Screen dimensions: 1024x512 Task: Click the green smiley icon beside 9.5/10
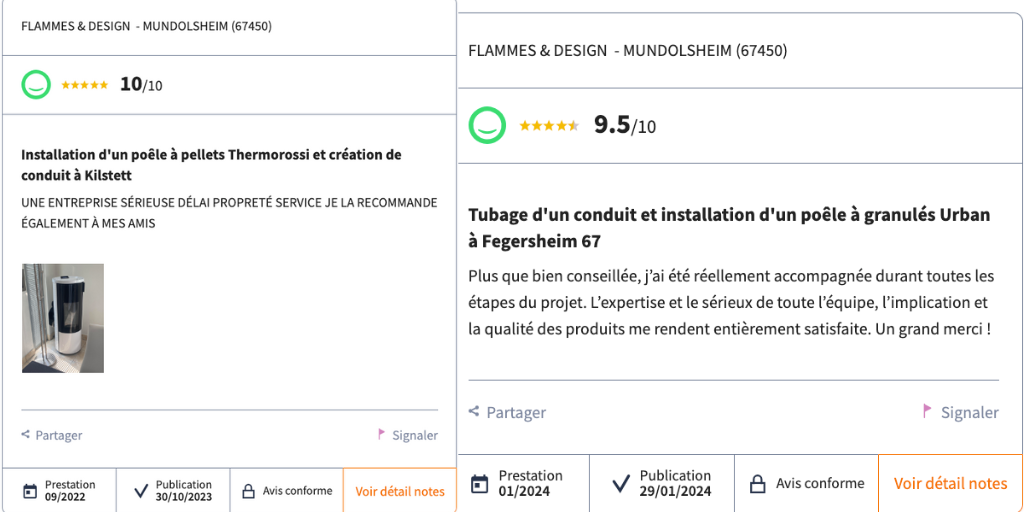[x=487, y=125]
